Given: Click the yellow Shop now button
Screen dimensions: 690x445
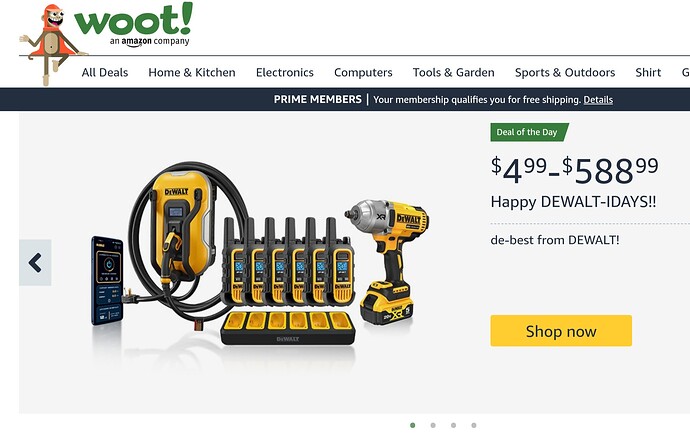Looking at the screenshot, I should [x=561, y=331].
